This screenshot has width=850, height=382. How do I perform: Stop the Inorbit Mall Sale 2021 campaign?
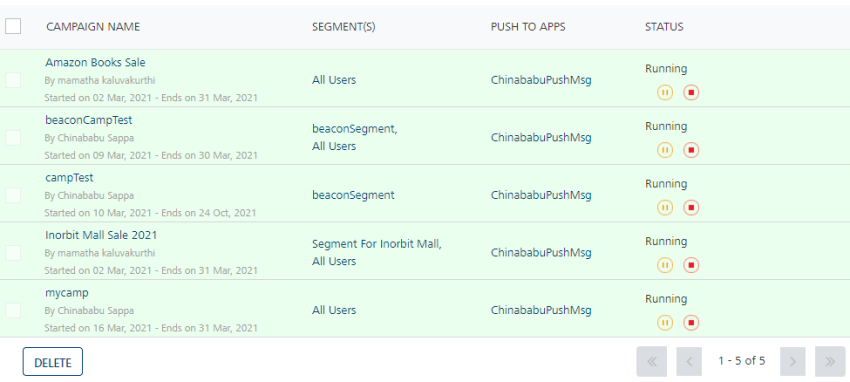pyautogui.click(x=691, y=265)
